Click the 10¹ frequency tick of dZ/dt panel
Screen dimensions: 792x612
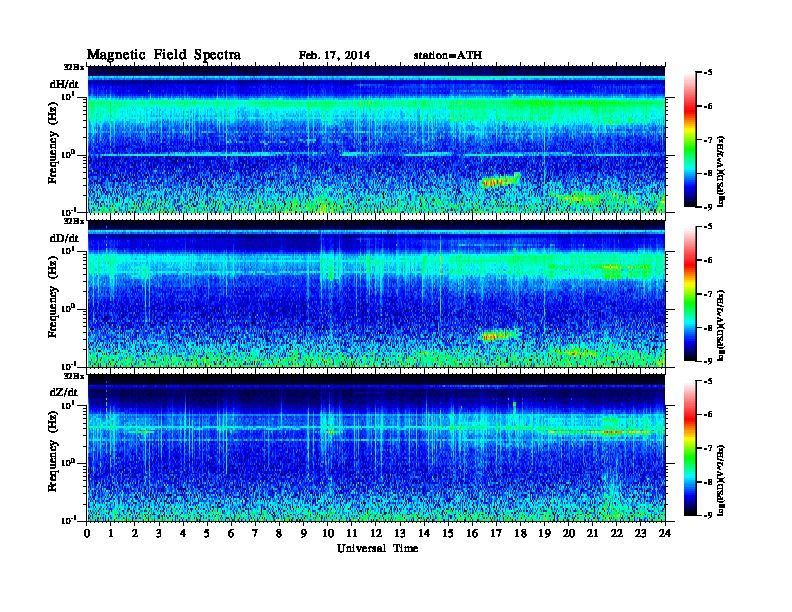click(x=68, y=405)
